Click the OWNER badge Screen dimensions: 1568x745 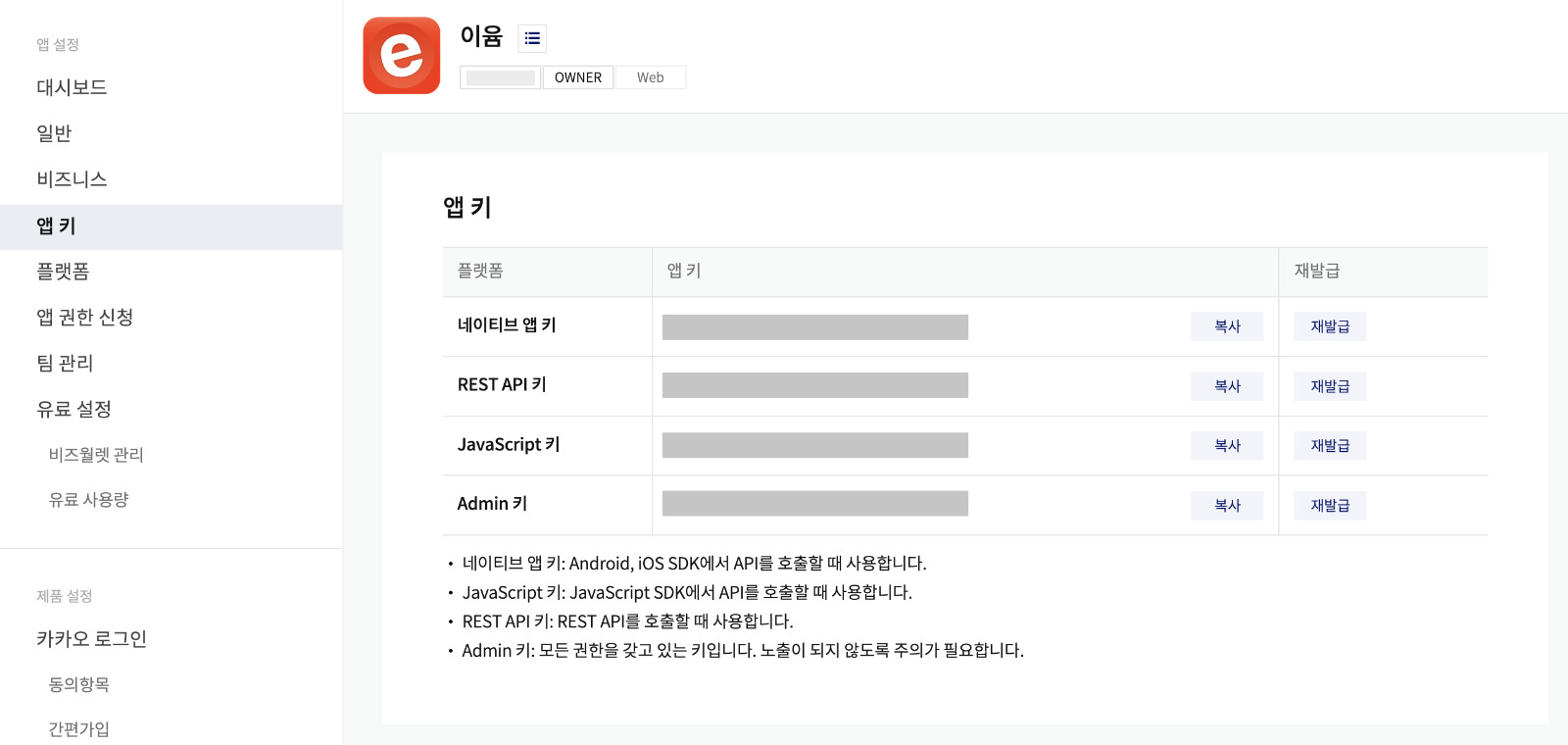click(x=578, y=77)
